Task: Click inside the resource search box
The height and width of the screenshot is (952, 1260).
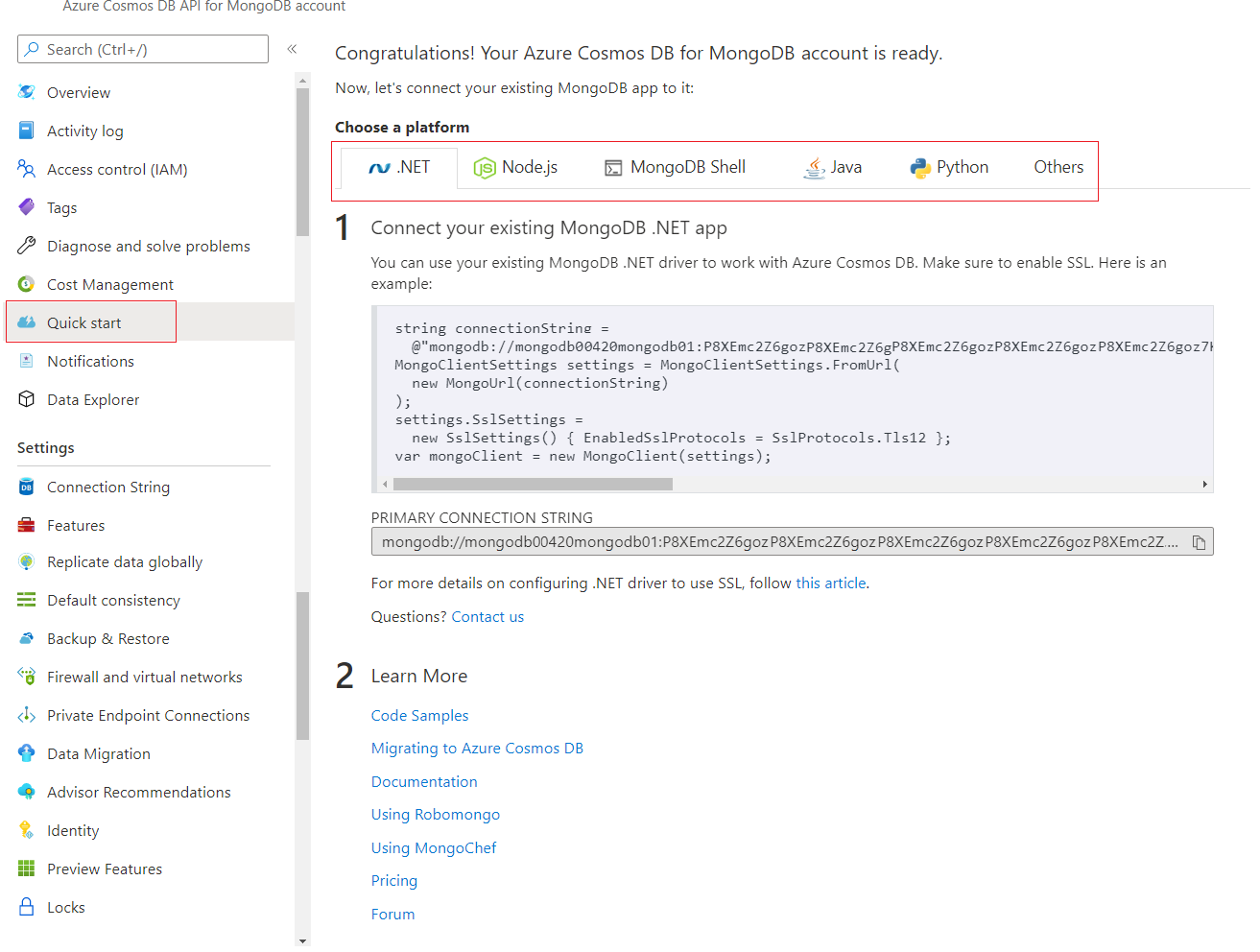Action: (142, 49)
